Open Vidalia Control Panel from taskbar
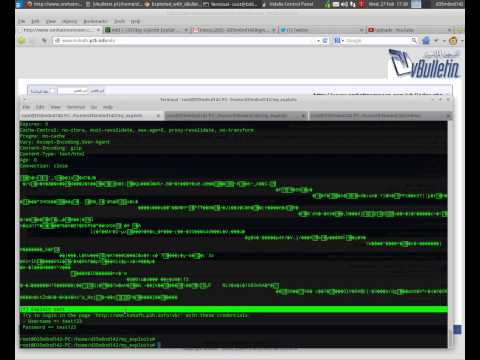The image size is (480, 360). click(287, 4)
